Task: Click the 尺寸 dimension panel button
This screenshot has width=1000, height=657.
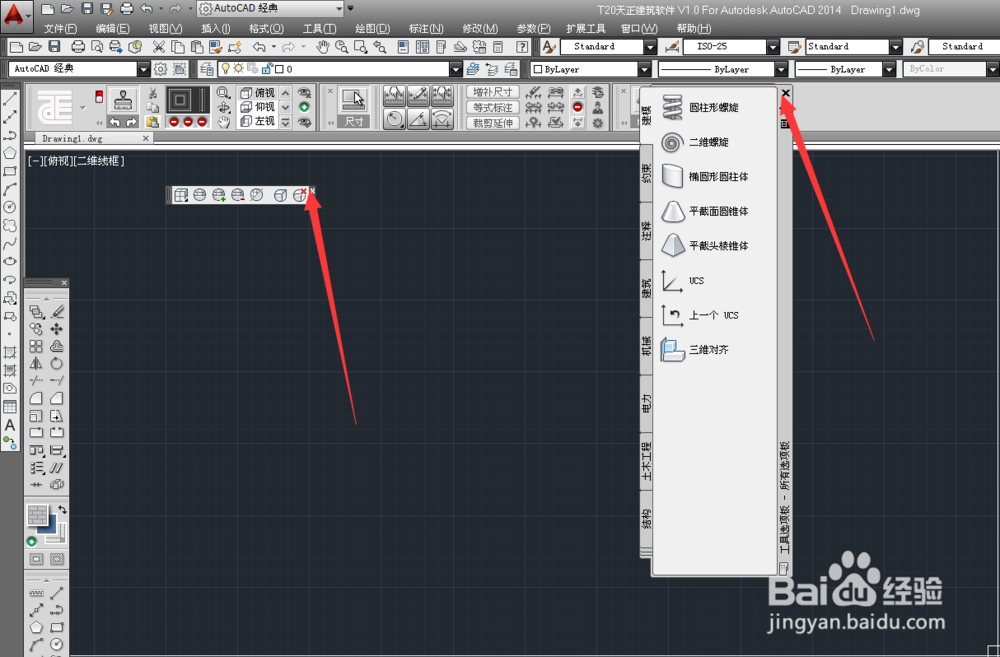Action: click(x=353, y=107)
